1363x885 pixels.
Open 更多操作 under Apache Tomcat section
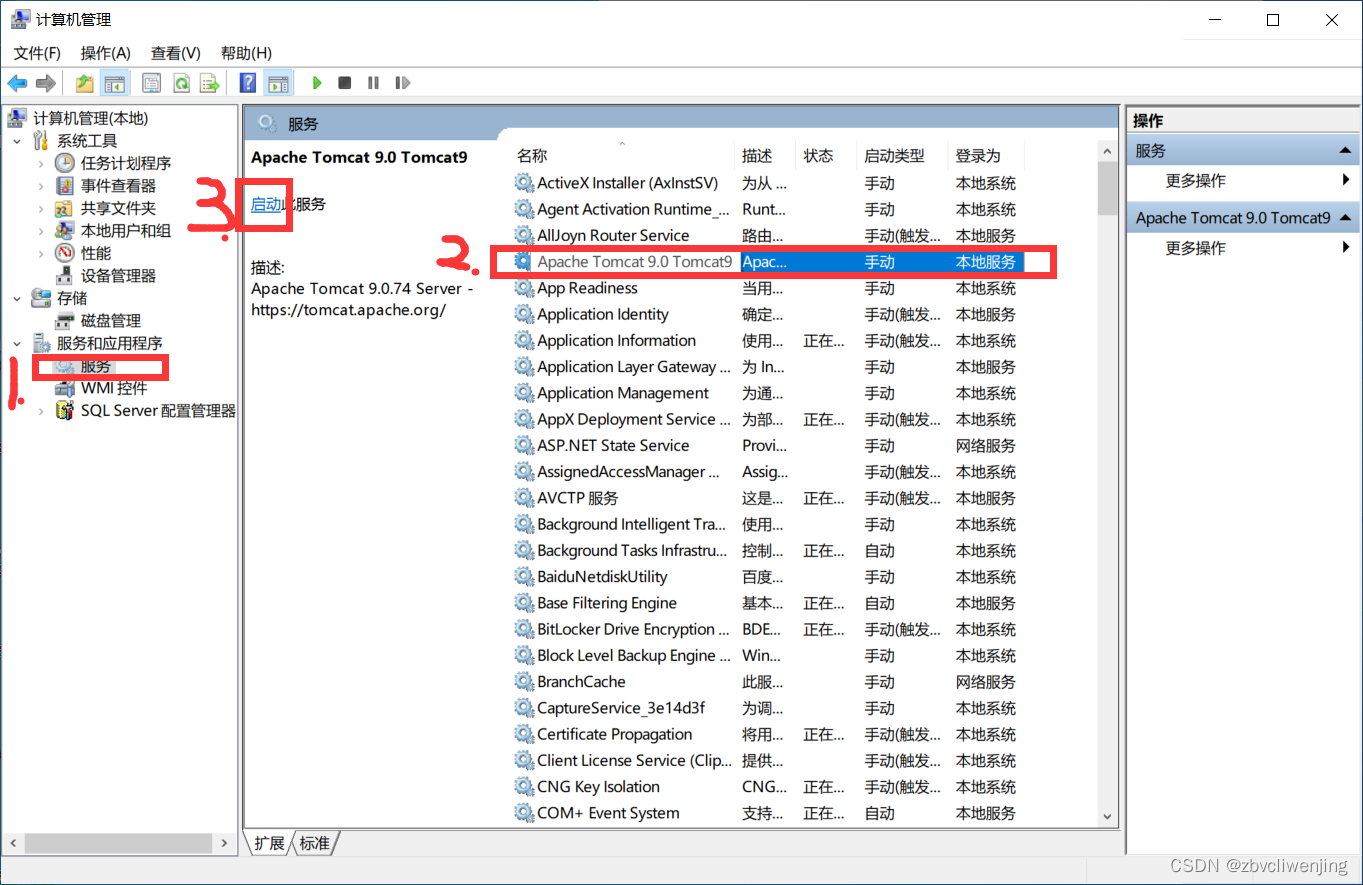[1244, 248]
